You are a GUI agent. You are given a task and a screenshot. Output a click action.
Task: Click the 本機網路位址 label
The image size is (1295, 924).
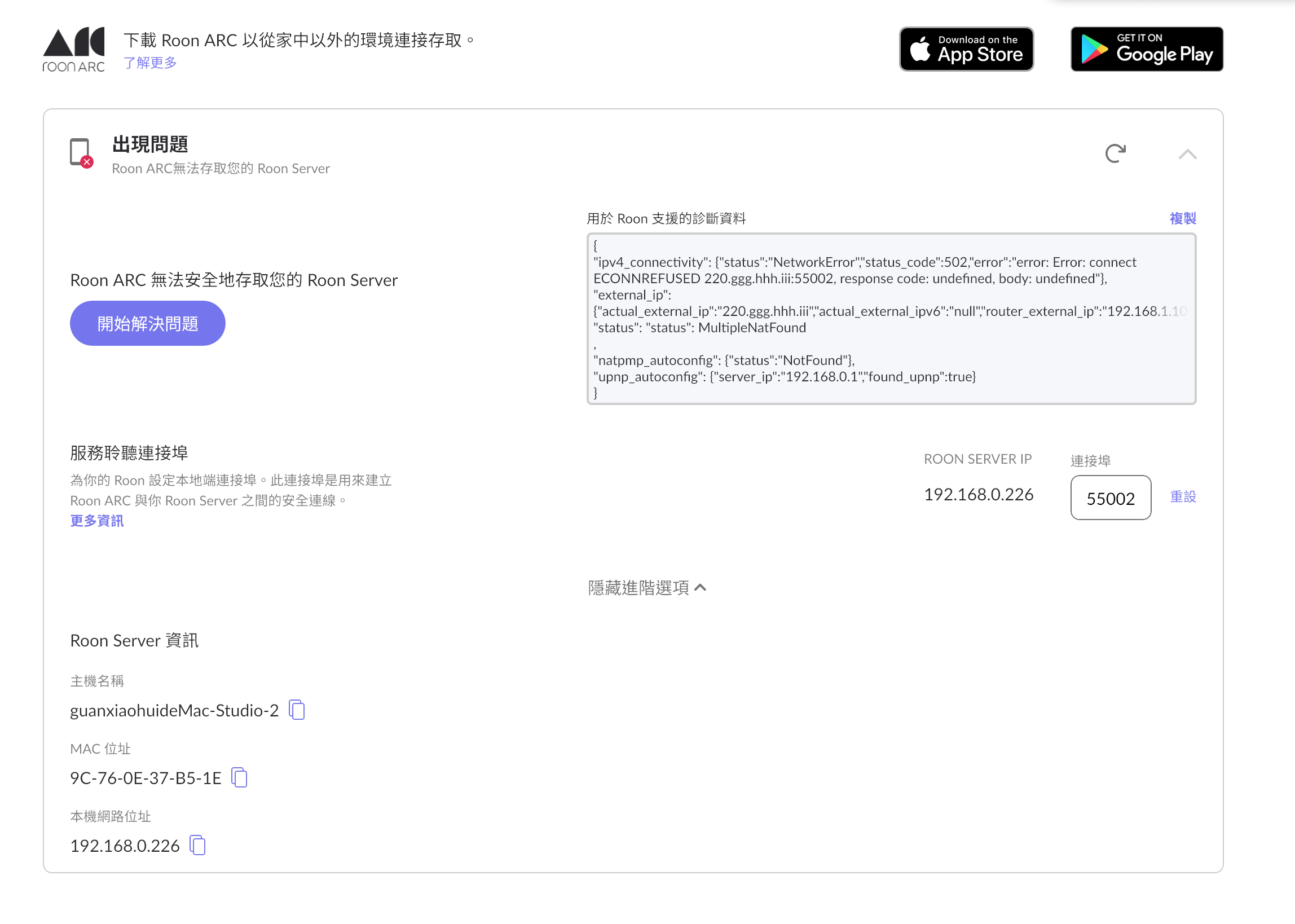(x=111, y=816)
